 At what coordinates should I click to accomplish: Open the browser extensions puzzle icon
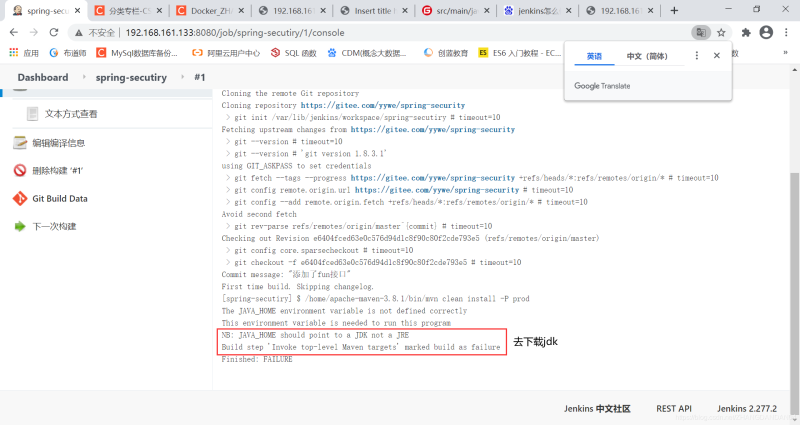click(746, 32)
